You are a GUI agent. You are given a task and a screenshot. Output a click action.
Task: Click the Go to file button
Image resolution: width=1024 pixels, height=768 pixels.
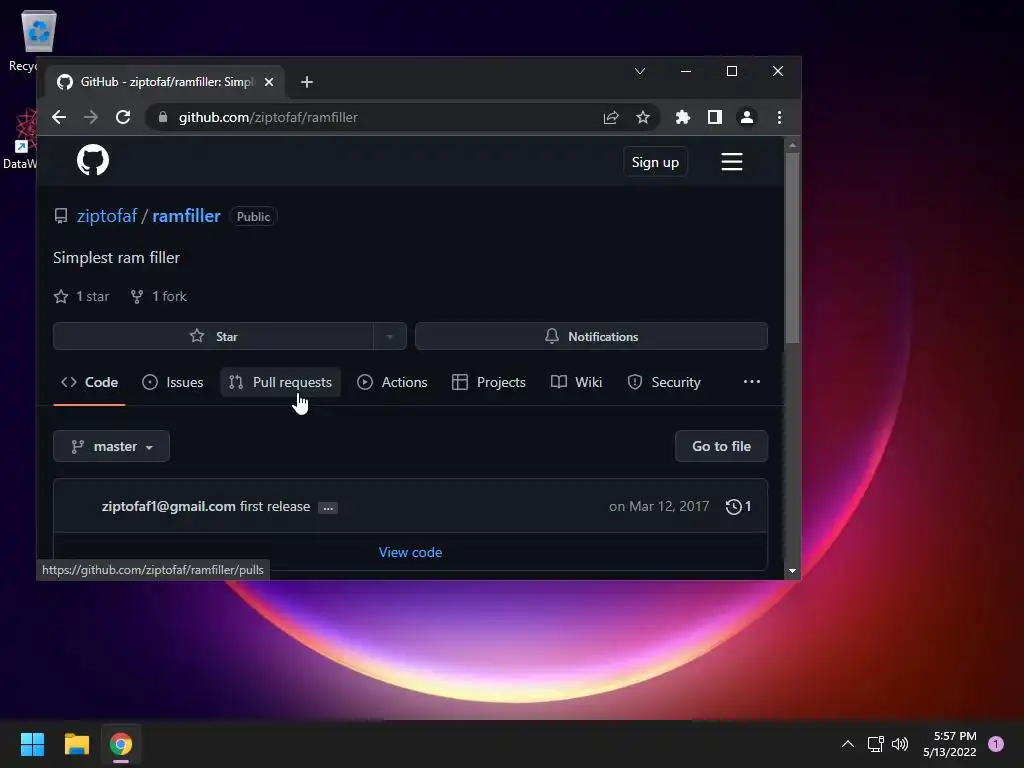721,447
